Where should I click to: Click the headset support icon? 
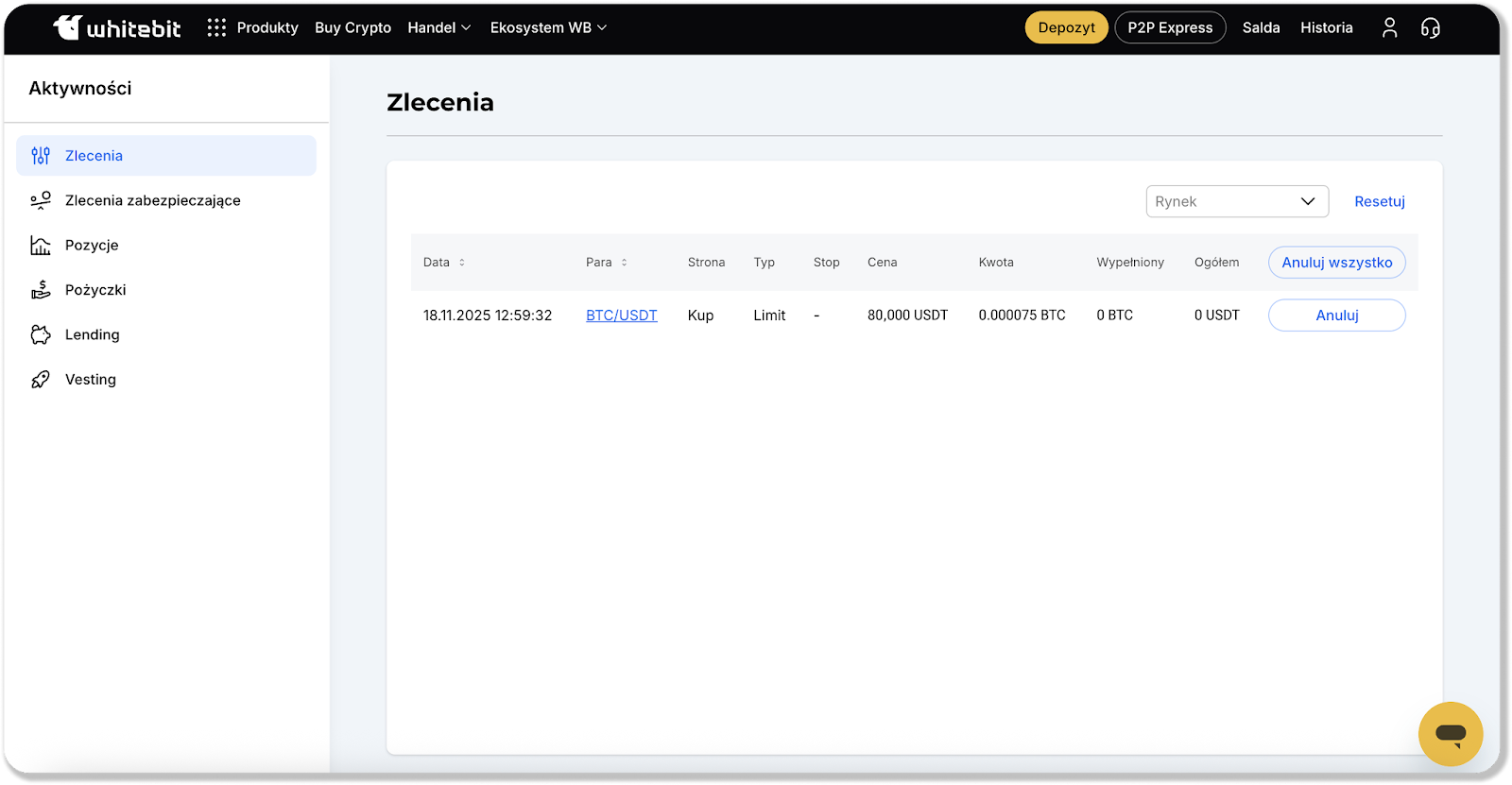1431,28
